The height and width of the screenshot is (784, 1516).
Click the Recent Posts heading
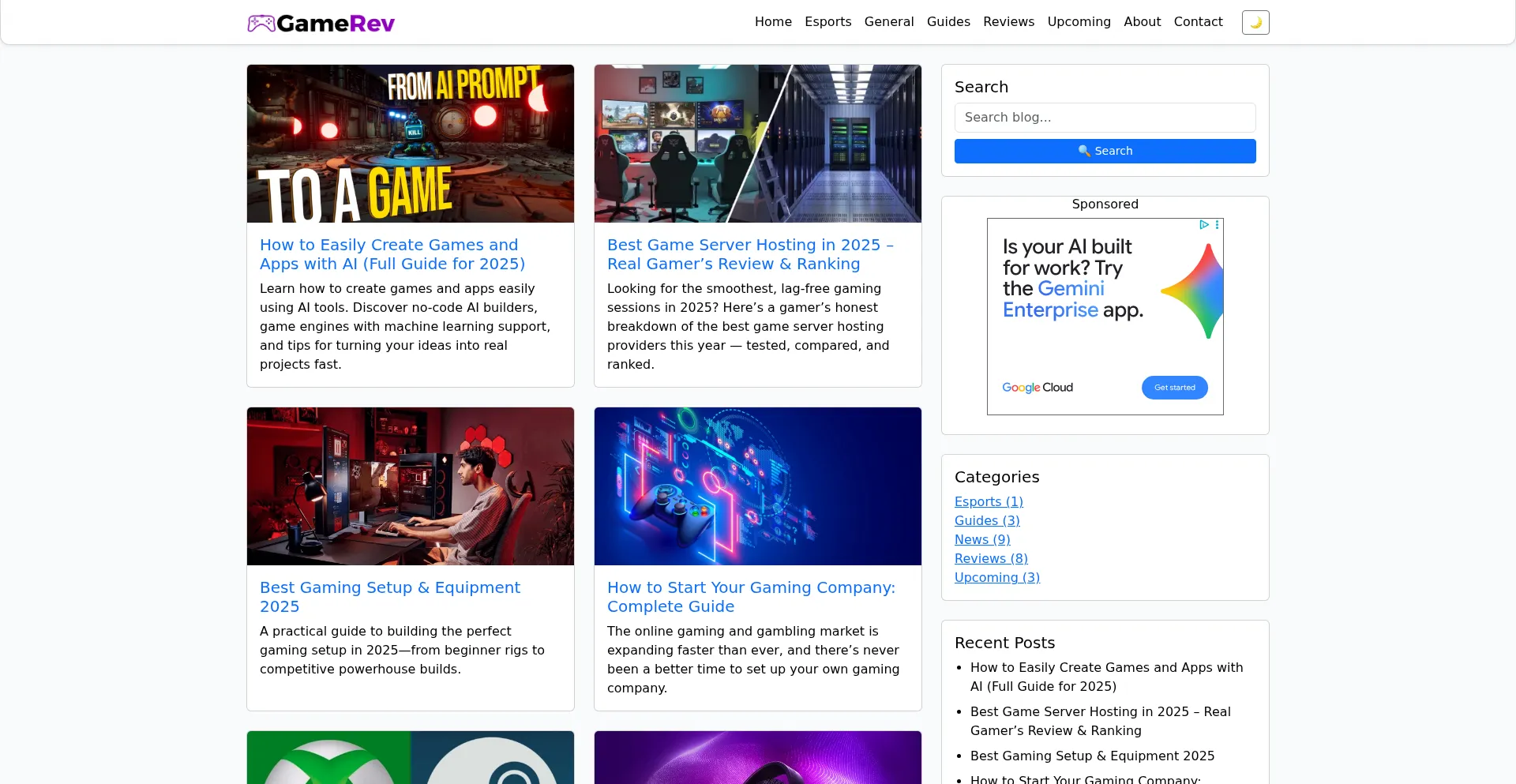[1004, 643]
